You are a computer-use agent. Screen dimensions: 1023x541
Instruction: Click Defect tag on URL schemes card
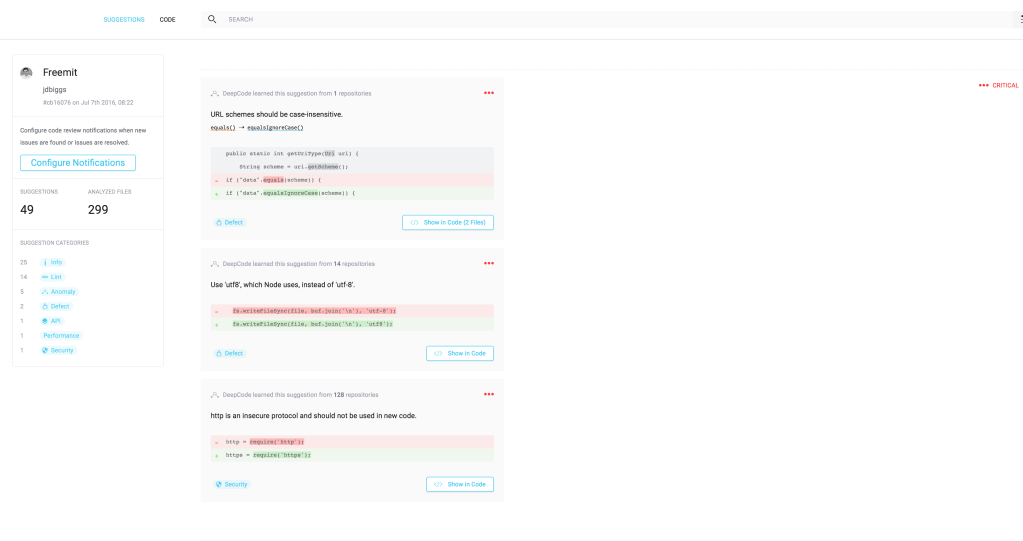[x=230, y=223]
